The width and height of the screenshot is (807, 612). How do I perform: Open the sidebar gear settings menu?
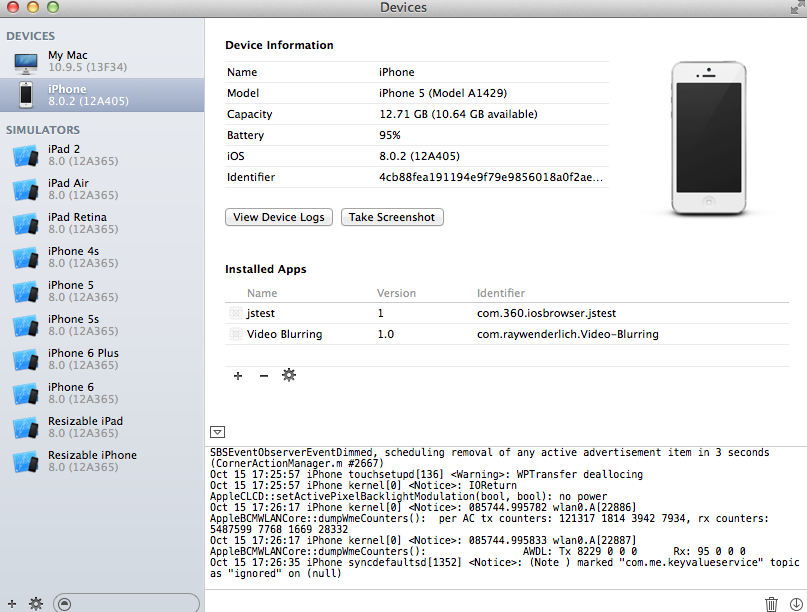(36, 604)
